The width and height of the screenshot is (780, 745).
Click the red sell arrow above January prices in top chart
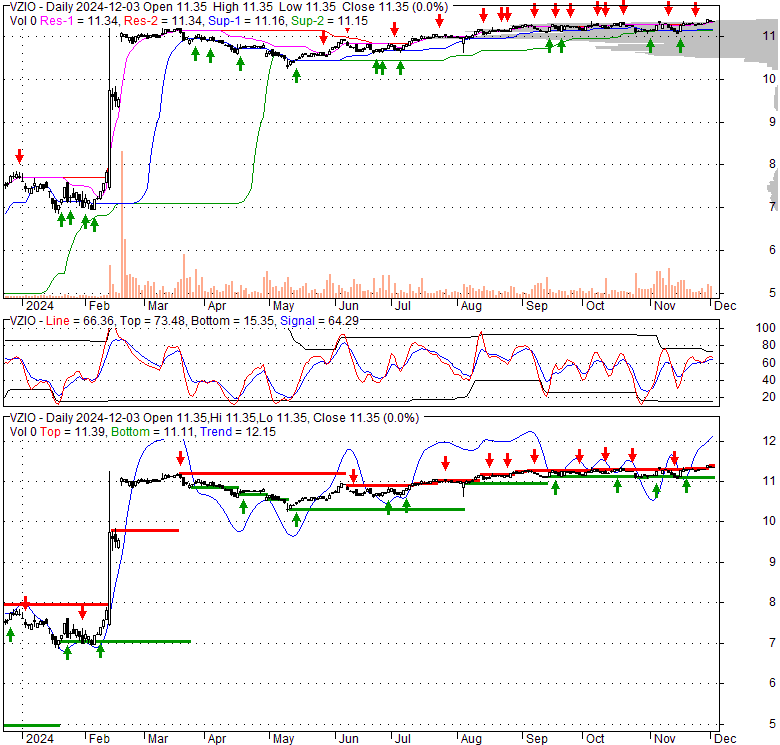[x=19, y=156]
